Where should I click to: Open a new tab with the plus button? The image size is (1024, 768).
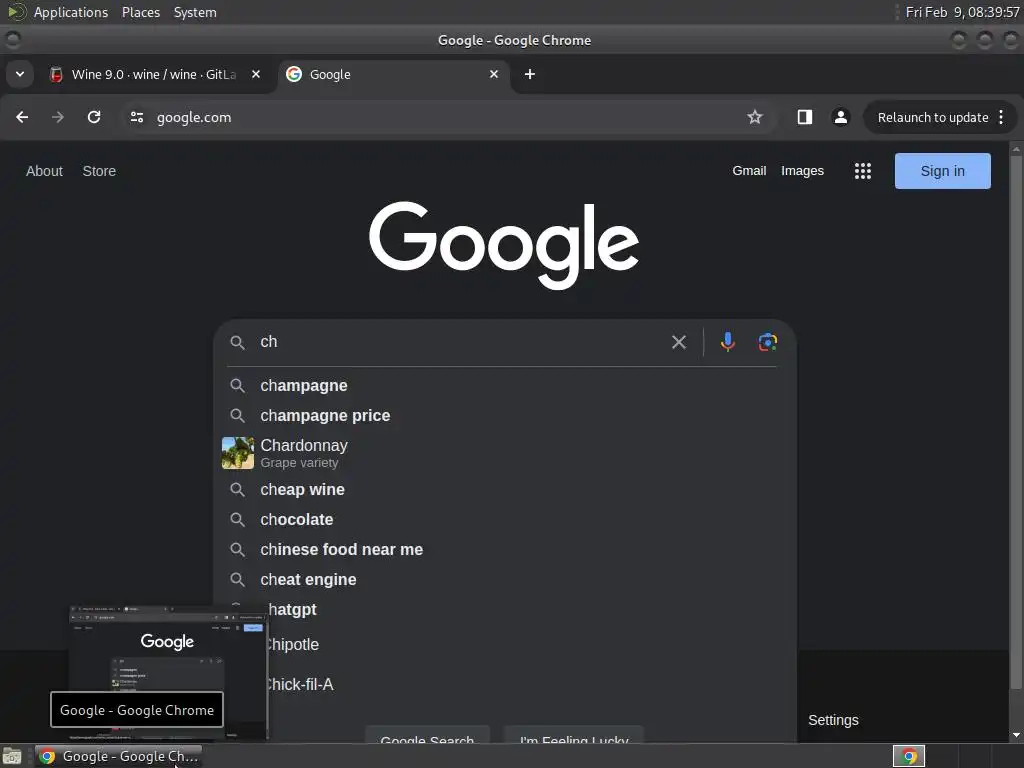coord(530,74)
